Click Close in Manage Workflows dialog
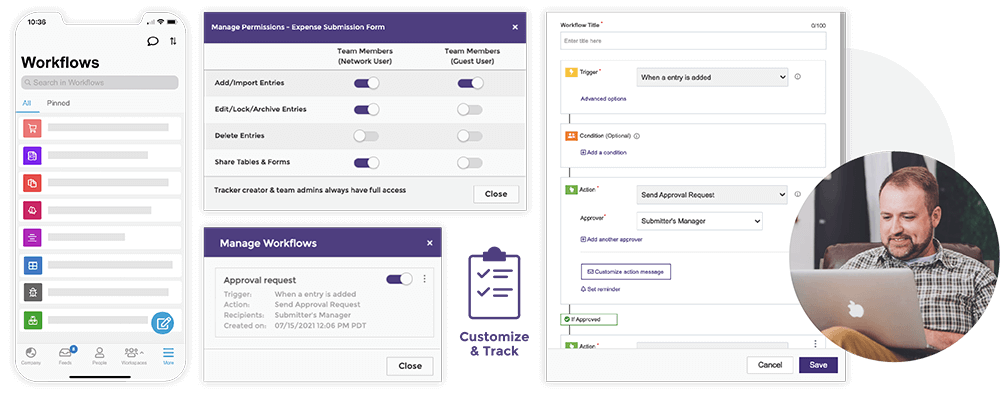This screenshot has width=1000, height=394. coord(410,366)
